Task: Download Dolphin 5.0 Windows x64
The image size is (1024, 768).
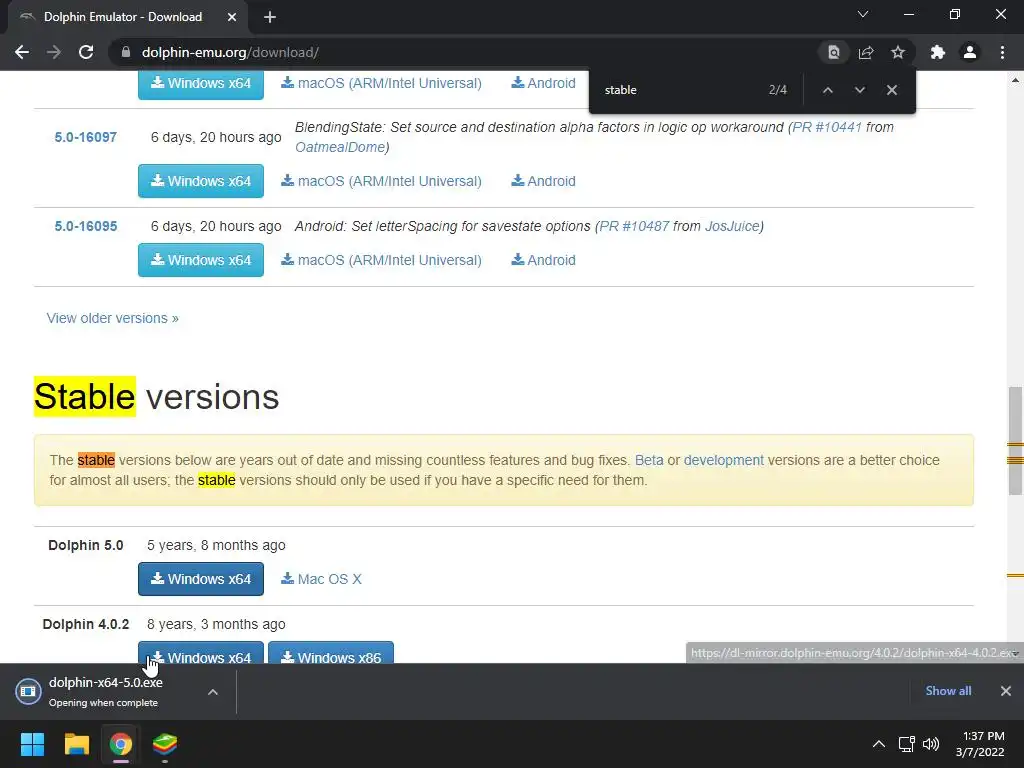Action: tap(200, 579)
